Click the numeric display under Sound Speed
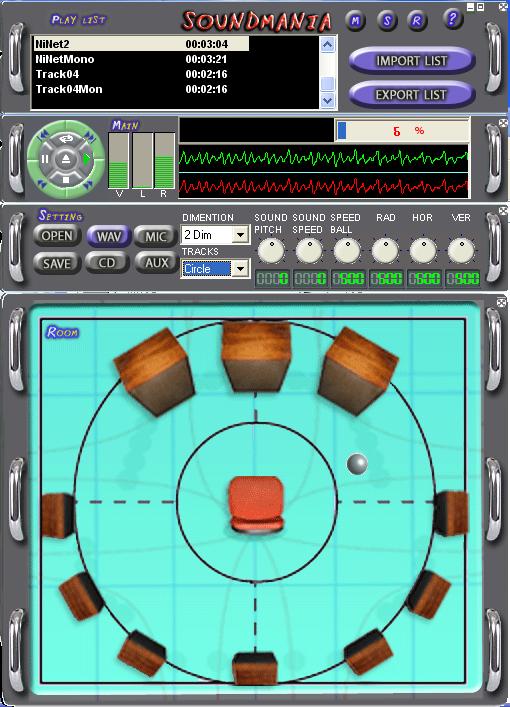Screen dimensions: 510x707 [310, 279]
